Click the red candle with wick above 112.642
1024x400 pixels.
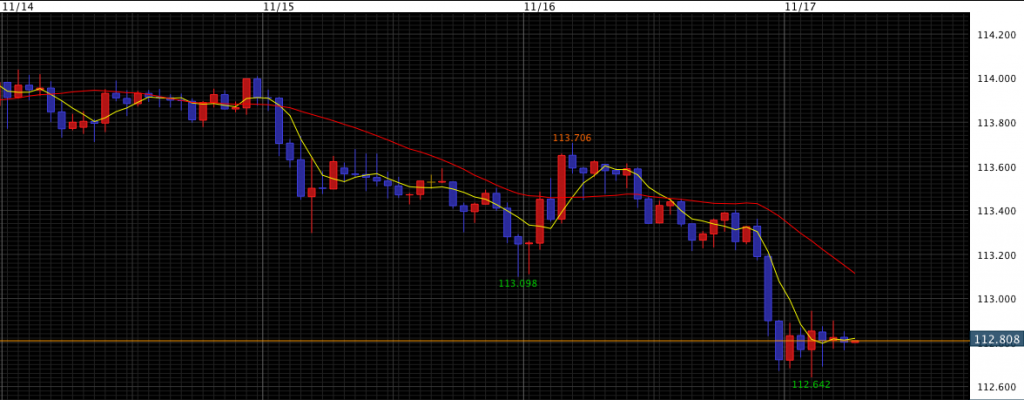(811, 343)
